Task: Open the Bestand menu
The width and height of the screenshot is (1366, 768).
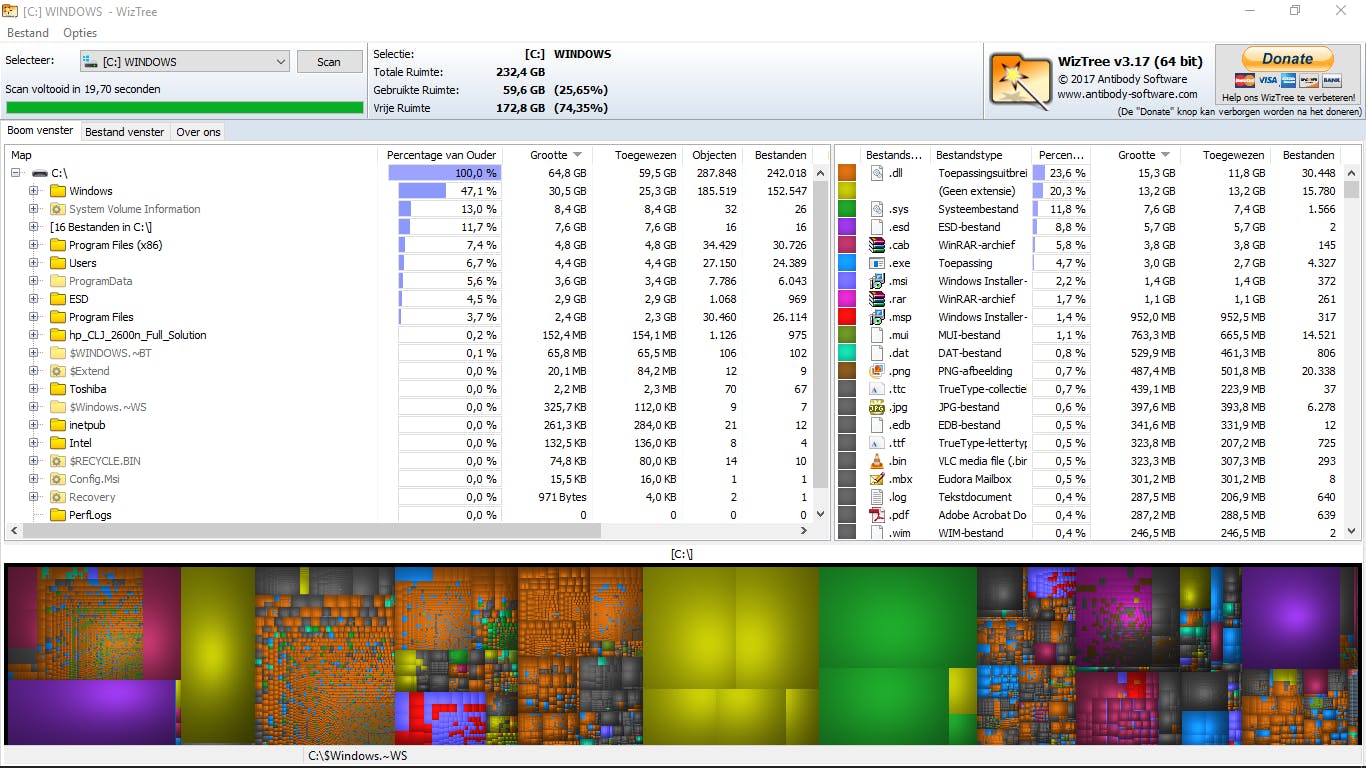Action: (x=28, y=33)
